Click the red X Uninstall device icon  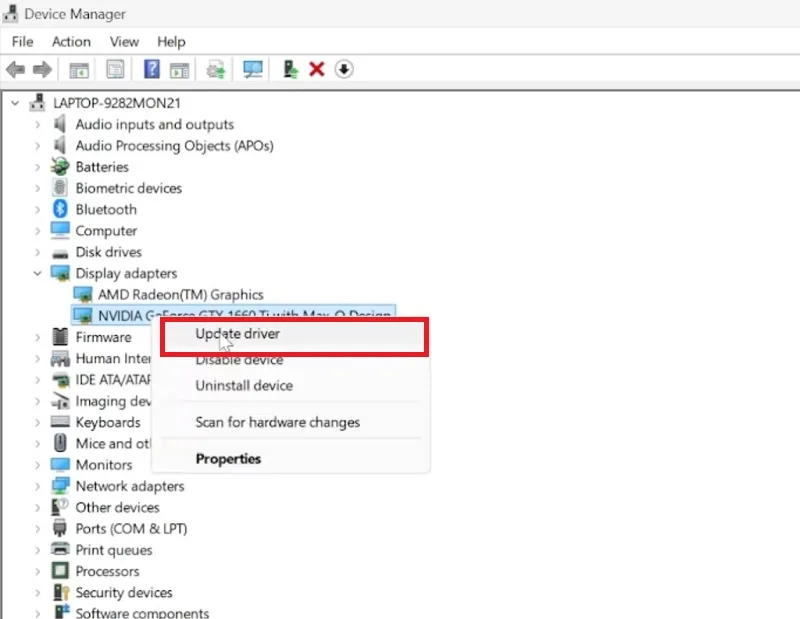click(317, 69)
